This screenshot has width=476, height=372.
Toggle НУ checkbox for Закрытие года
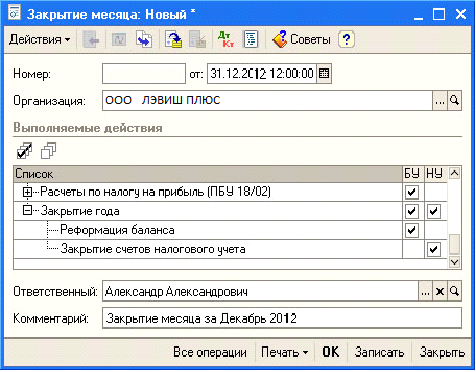click(x=433, y=211)
